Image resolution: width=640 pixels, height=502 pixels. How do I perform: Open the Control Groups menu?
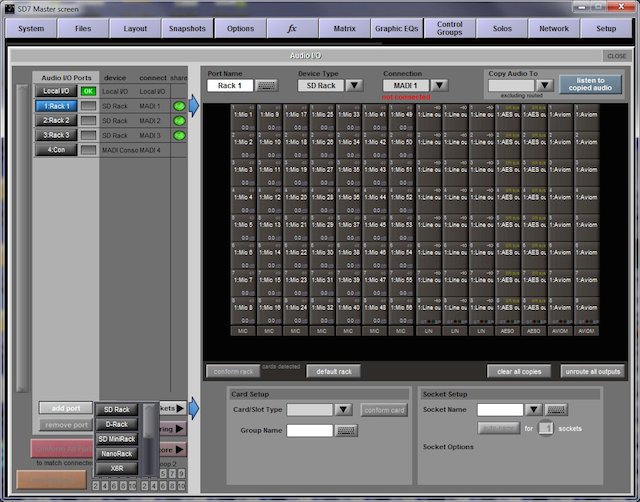coord(449,29)
